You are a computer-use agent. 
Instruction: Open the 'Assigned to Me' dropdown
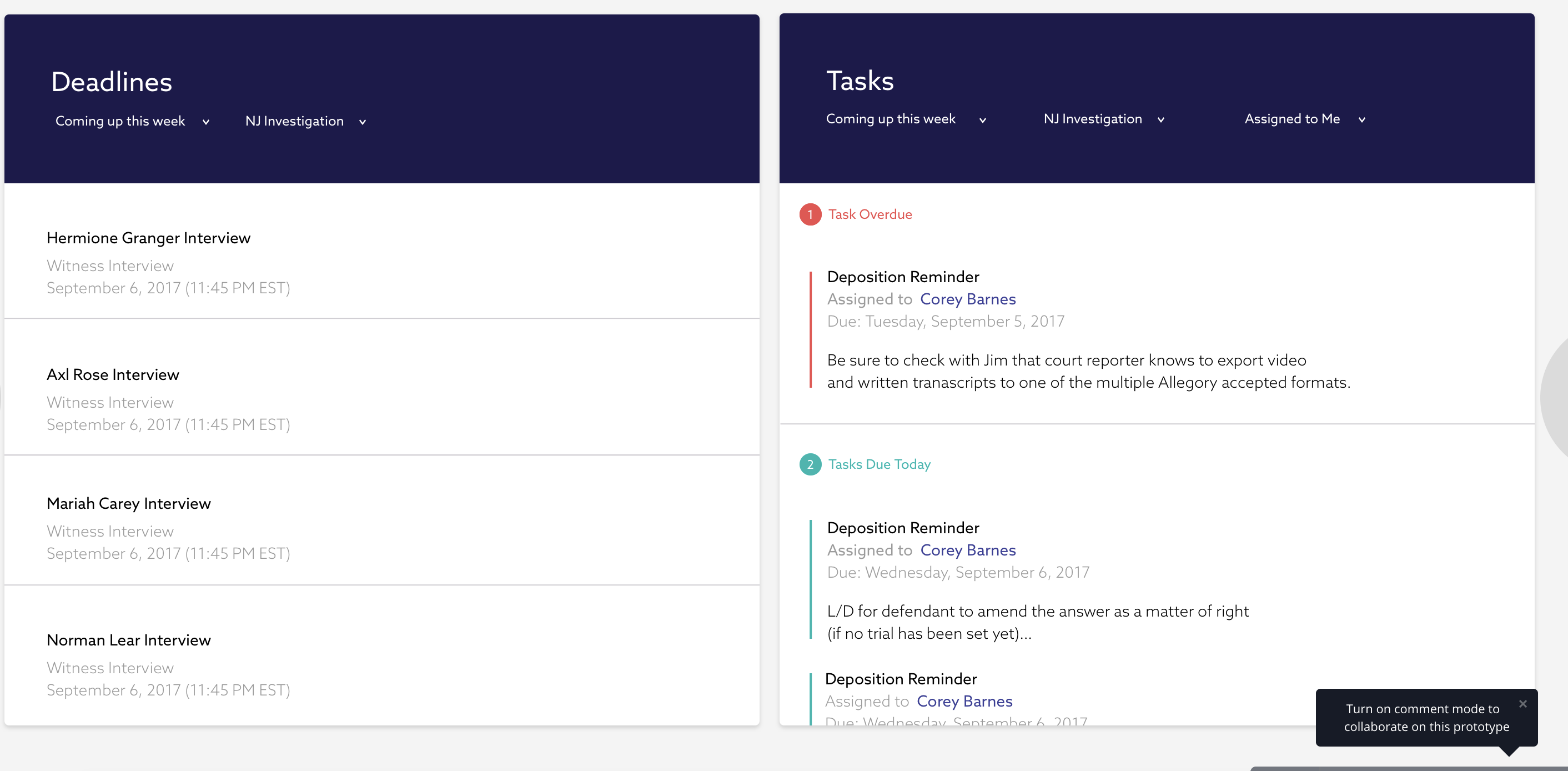click(x=1305, y=119)
